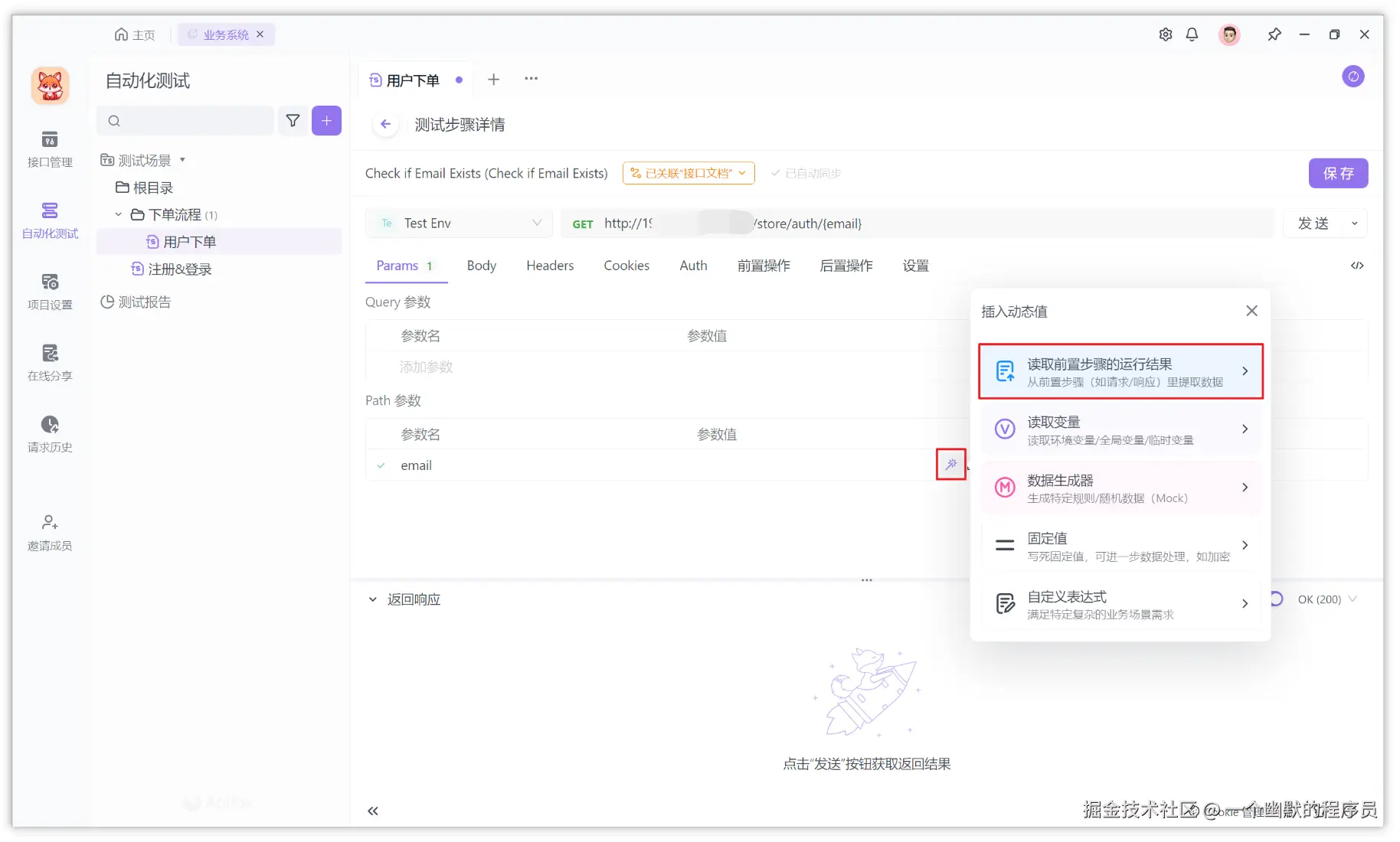1400x842 pixels.
Task: Switch to the Headers tab
Action: (x=550, y=266)
